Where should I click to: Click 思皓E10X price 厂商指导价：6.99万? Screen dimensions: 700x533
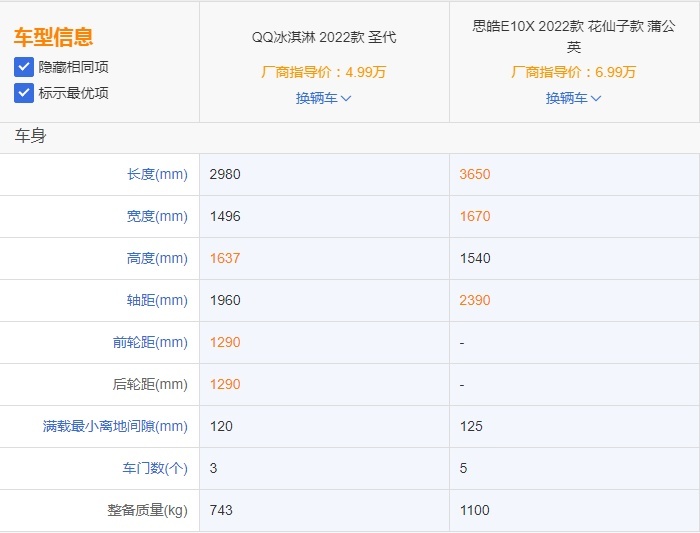pyautogui.click(x=574, y=72)
